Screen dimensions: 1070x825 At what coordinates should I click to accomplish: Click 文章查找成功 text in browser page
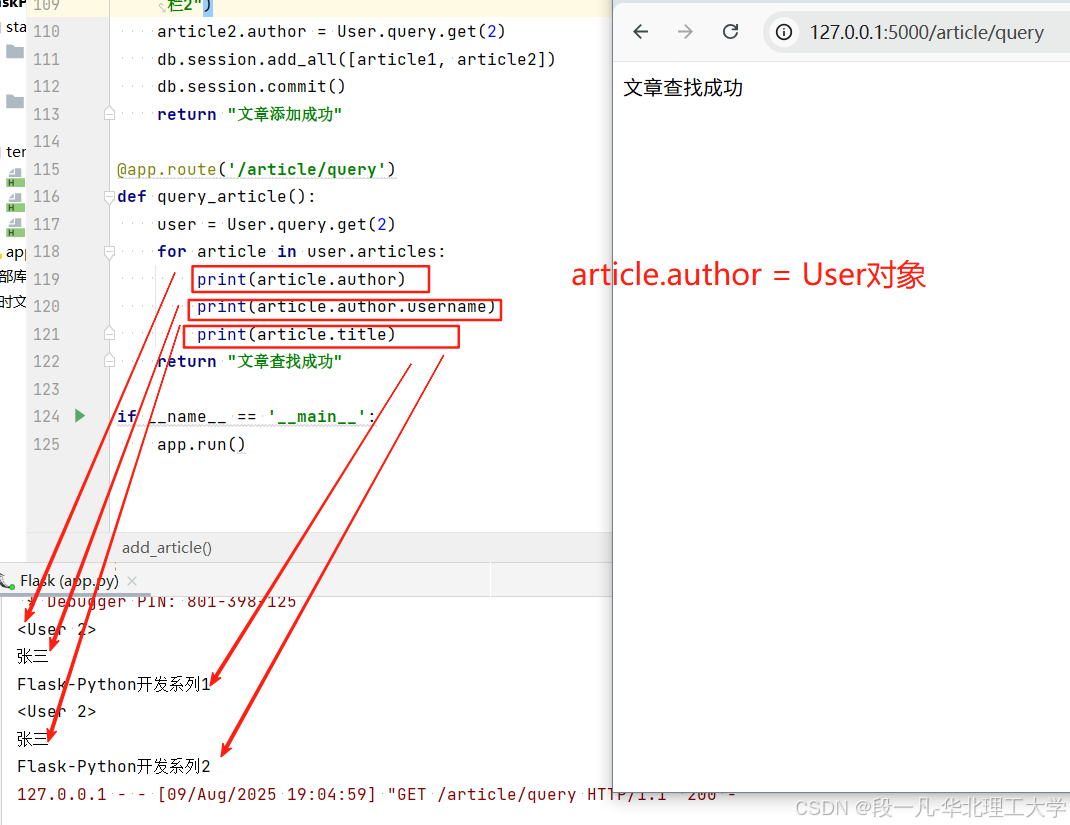click(682, 88)
